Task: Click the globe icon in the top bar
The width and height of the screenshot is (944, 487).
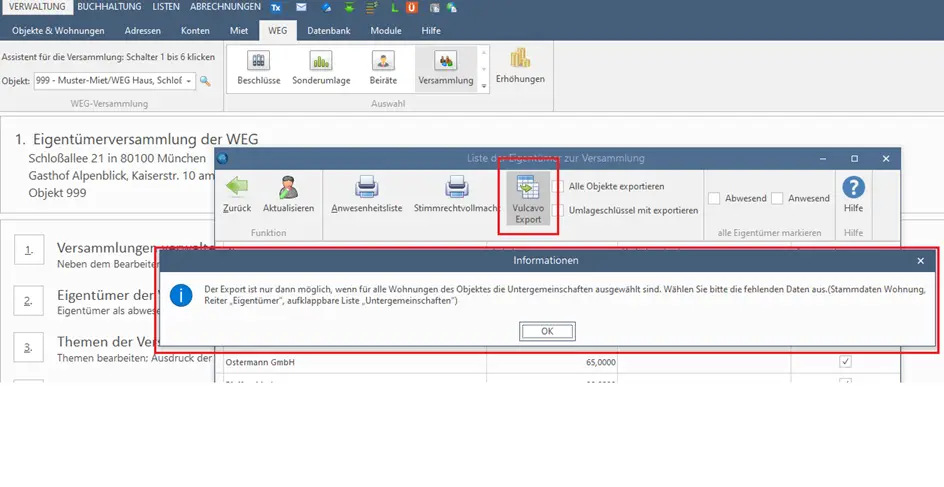Action: coord(452,8)
